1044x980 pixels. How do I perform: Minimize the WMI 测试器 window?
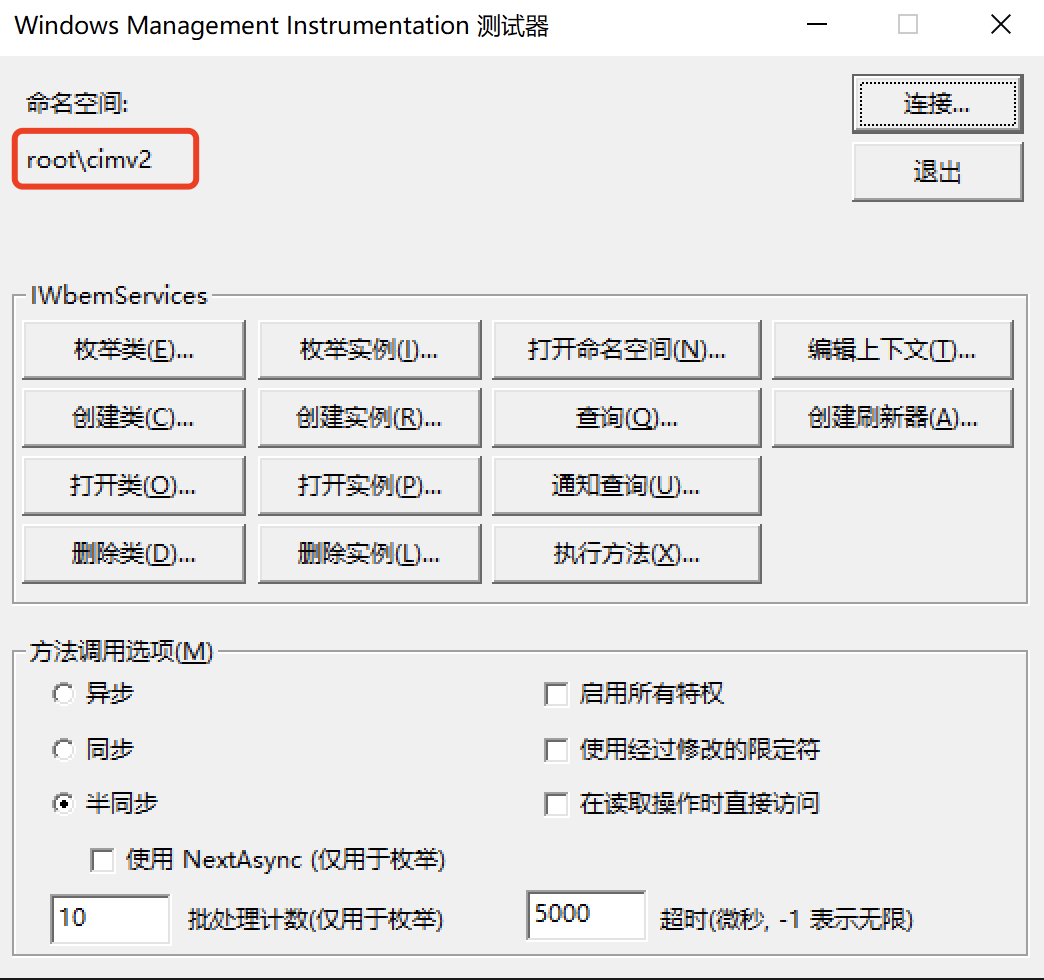click(x=817, y=25)
